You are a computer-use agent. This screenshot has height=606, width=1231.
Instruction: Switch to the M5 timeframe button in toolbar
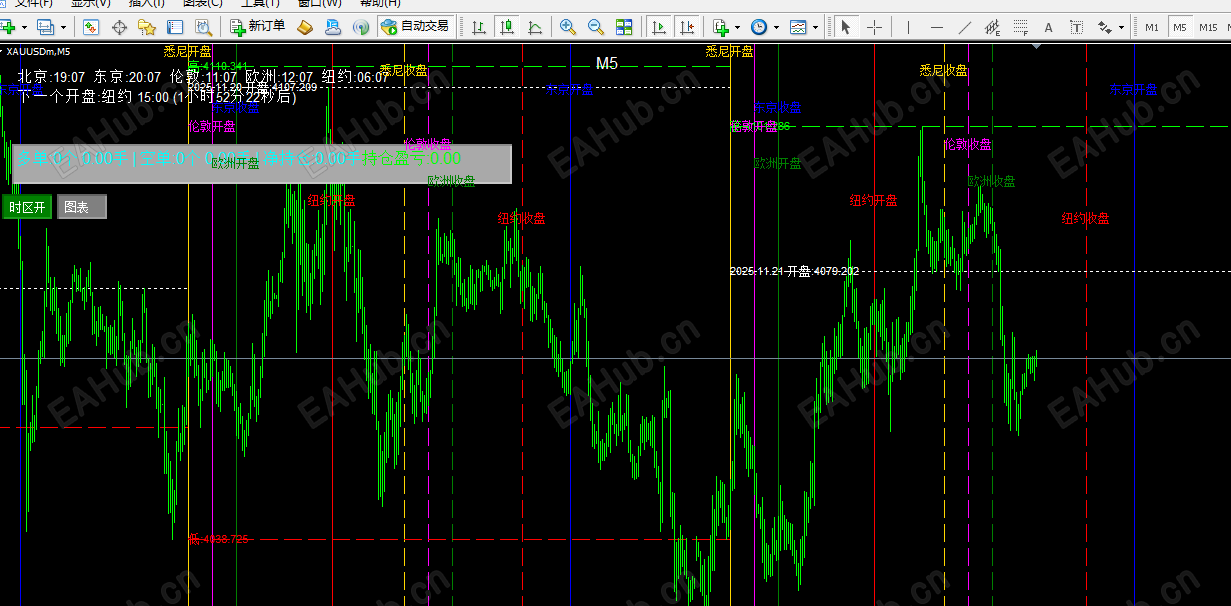pos(1180,27)
